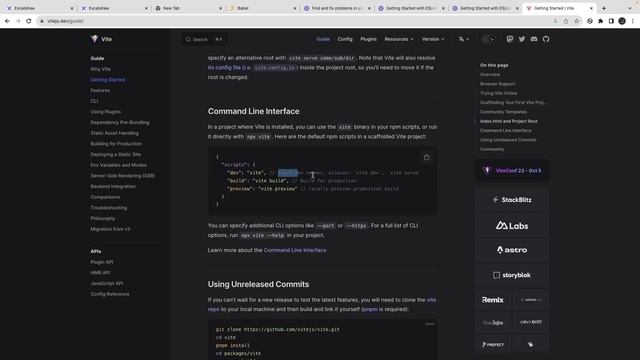Follow the Command Line Interface link

[x=295, y=250]
